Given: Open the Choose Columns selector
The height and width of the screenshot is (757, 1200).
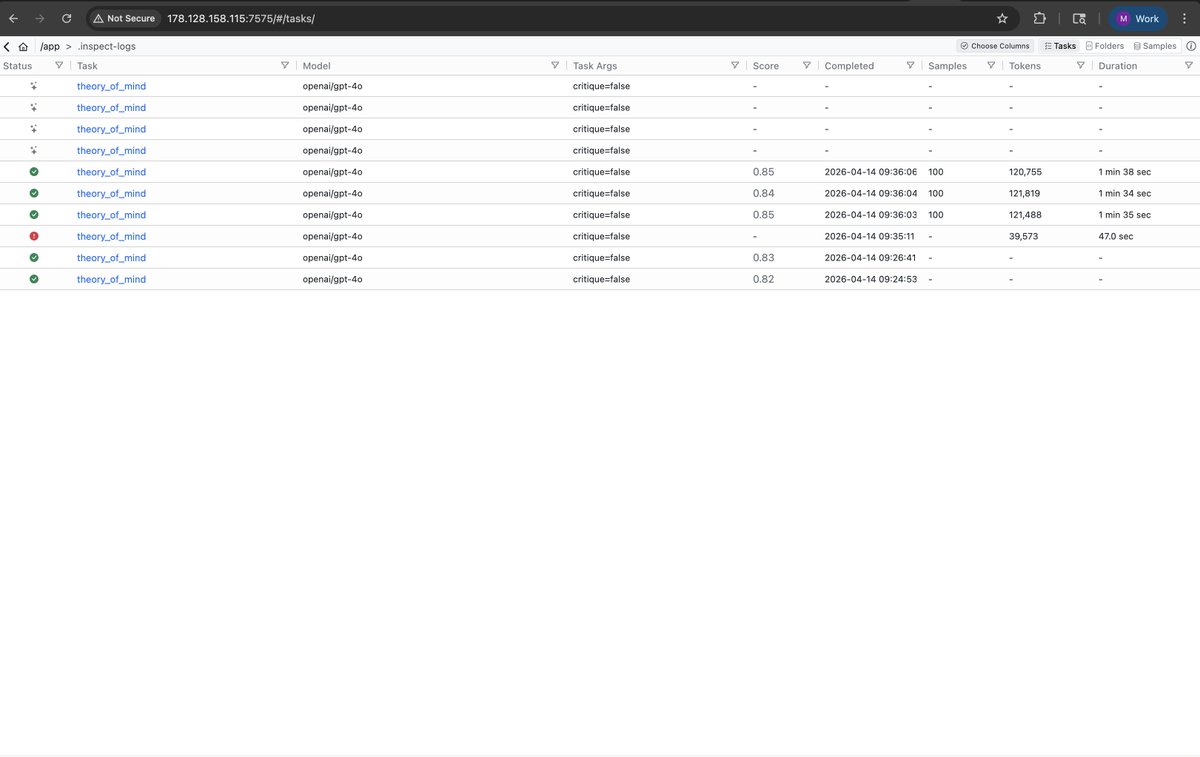Looking at the screenshot, I should (995, 46).
